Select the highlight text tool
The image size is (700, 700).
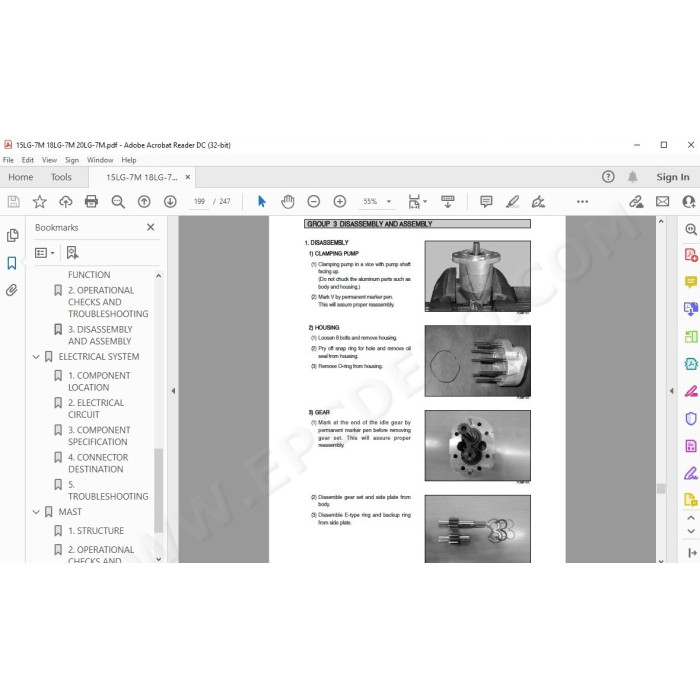click(x=512, y=202)
